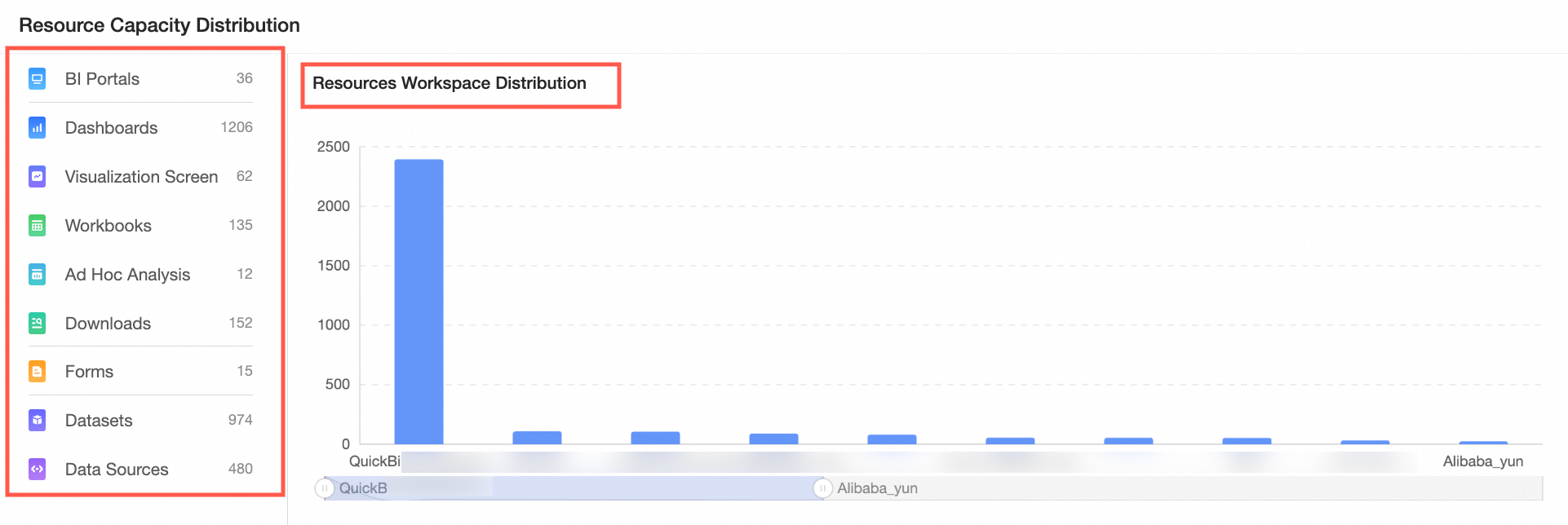This screenshot has height=525, width=1568.
Task: Select the Data Sources list item
Action: point(140,470)
